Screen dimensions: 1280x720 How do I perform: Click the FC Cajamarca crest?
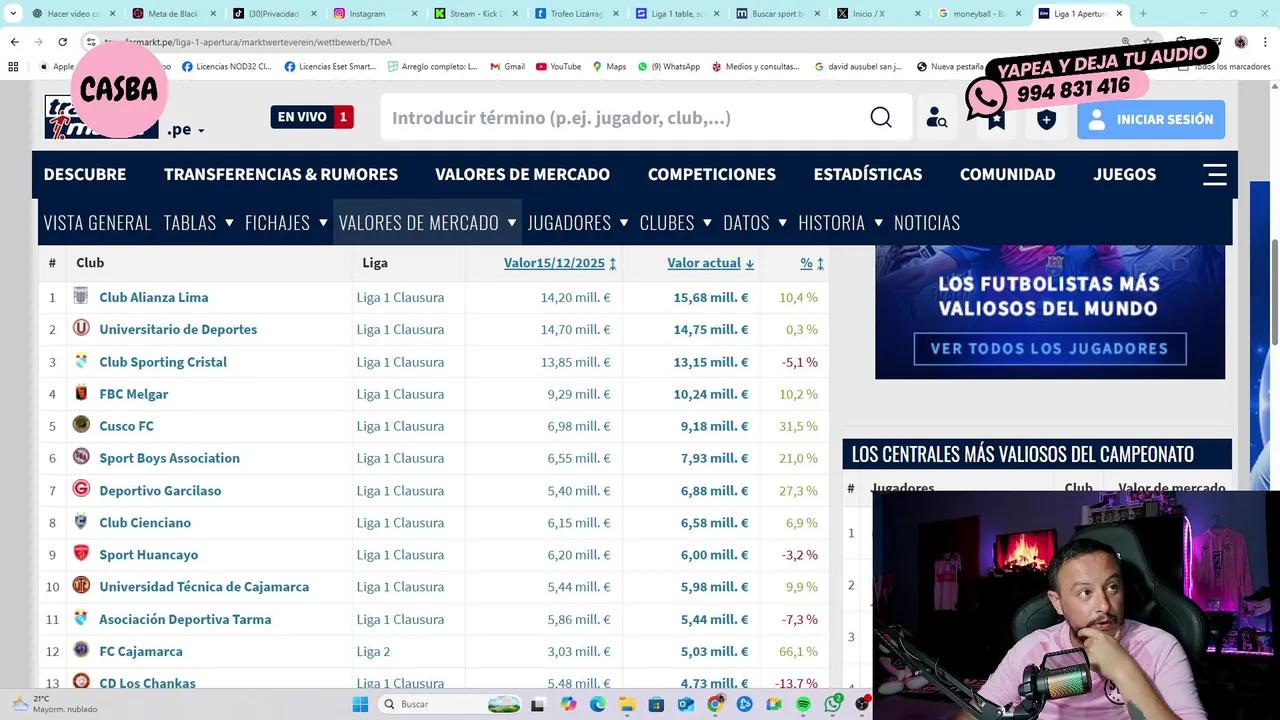[x=81, y=650]
